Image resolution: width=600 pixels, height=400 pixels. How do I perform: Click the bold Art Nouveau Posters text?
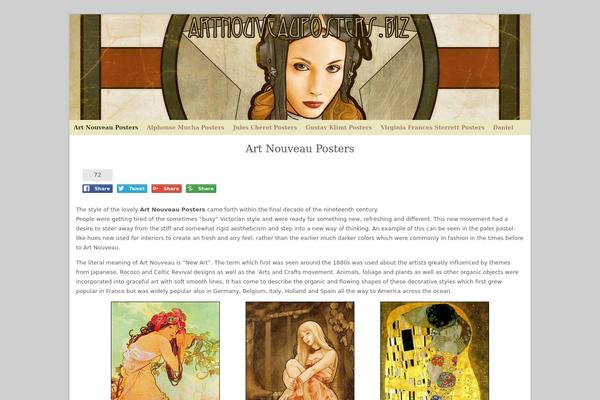point(173,209)
